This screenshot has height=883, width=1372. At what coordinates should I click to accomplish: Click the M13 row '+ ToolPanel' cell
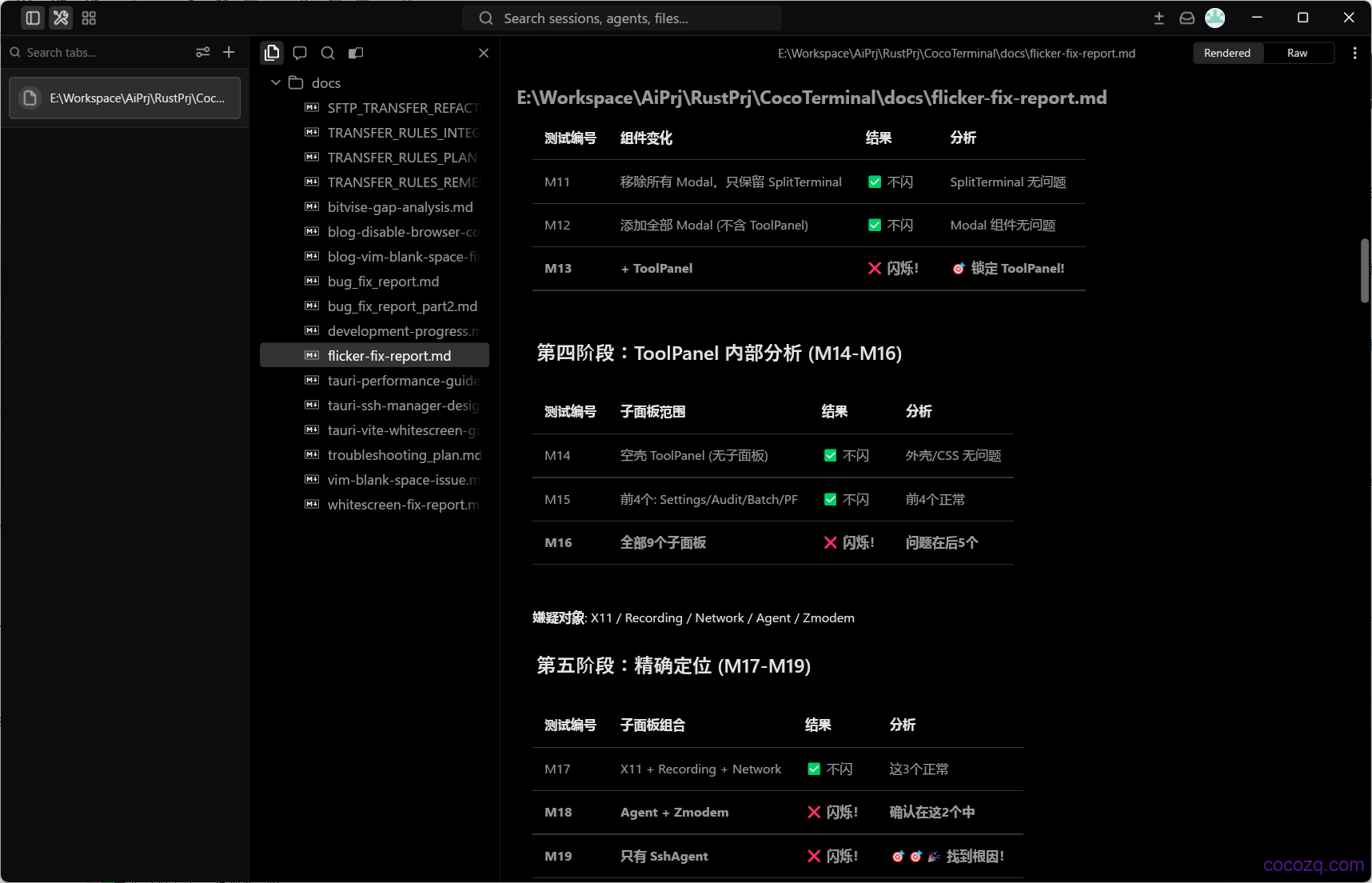coord(656,268)
